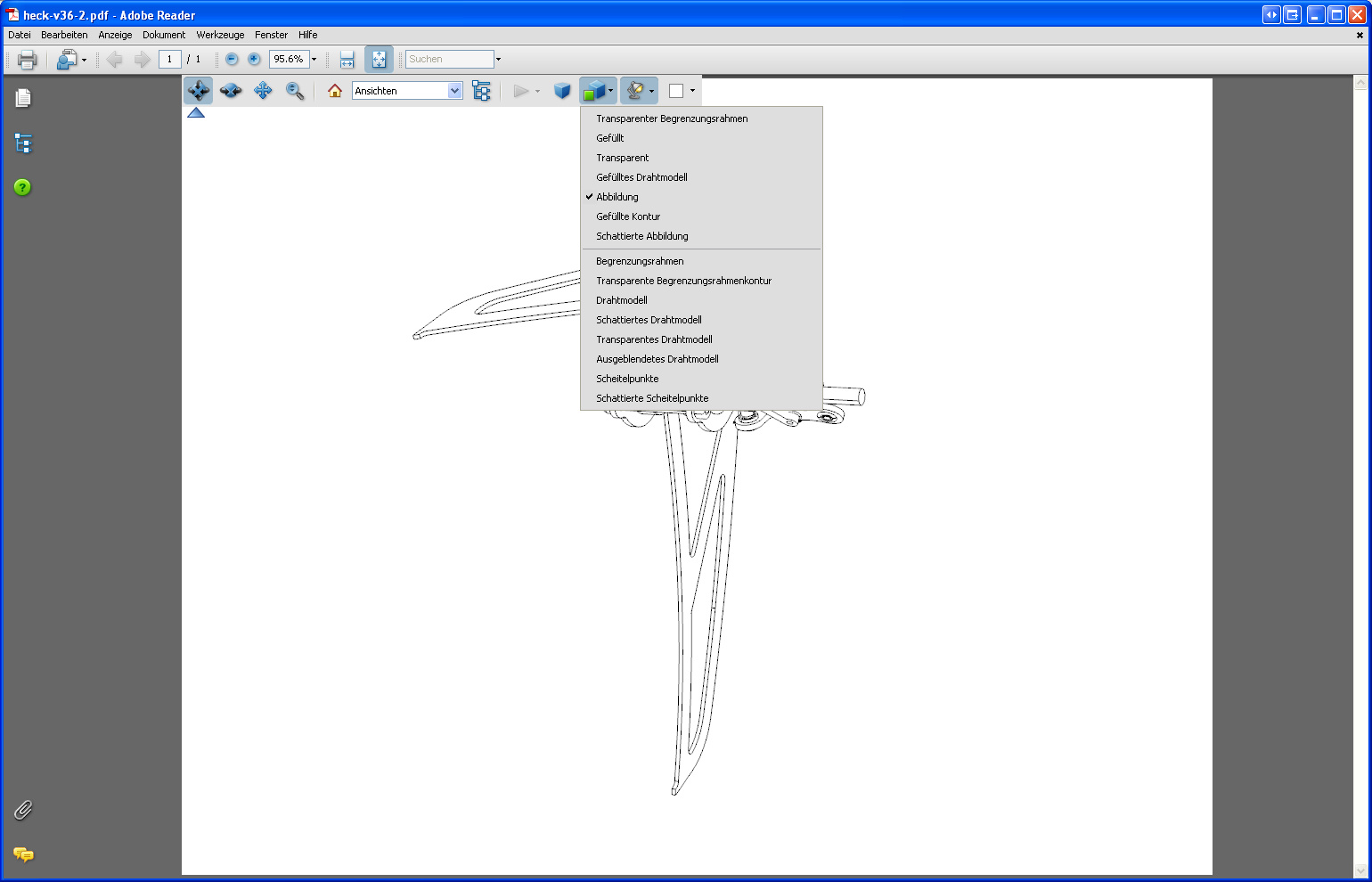Click the 3D lighting lamp icon

click(x=635, y=91)
